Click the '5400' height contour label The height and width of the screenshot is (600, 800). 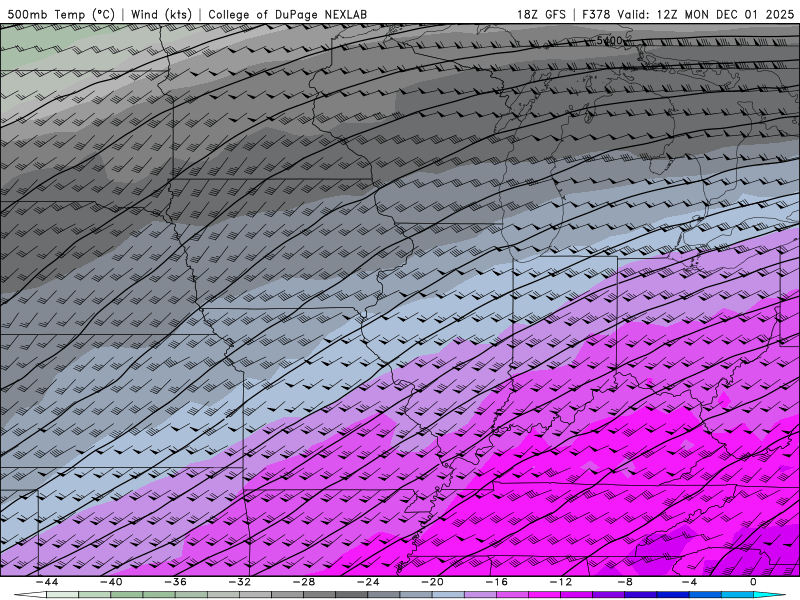click(609, 40)
